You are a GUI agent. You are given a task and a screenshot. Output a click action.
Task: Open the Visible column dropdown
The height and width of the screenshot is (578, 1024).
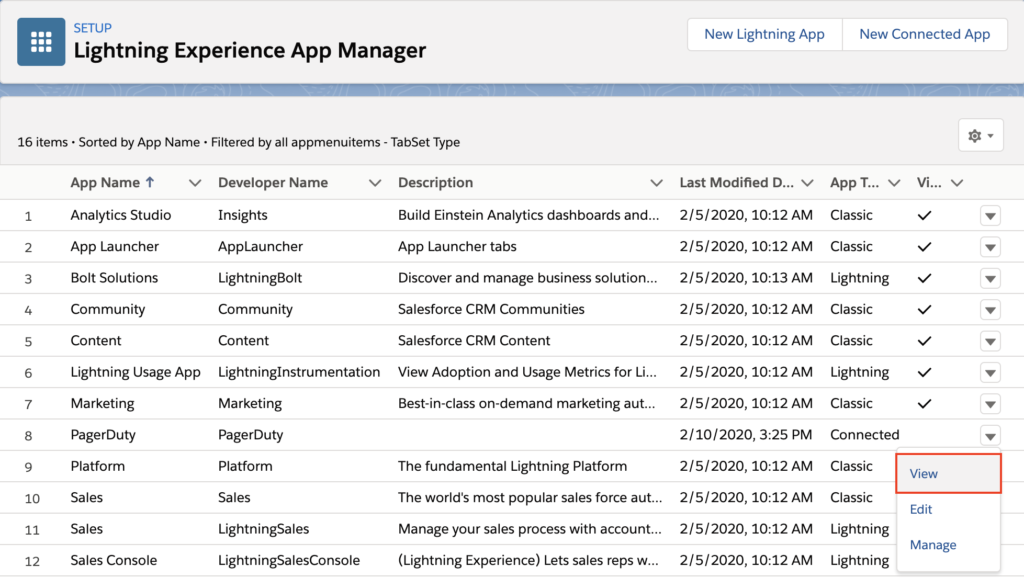tap(957, 183)
